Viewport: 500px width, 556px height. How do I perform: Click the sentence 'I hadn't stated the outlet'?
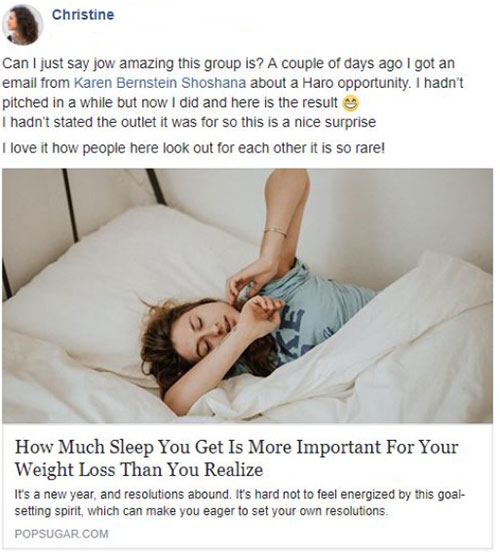click(189, 122)
